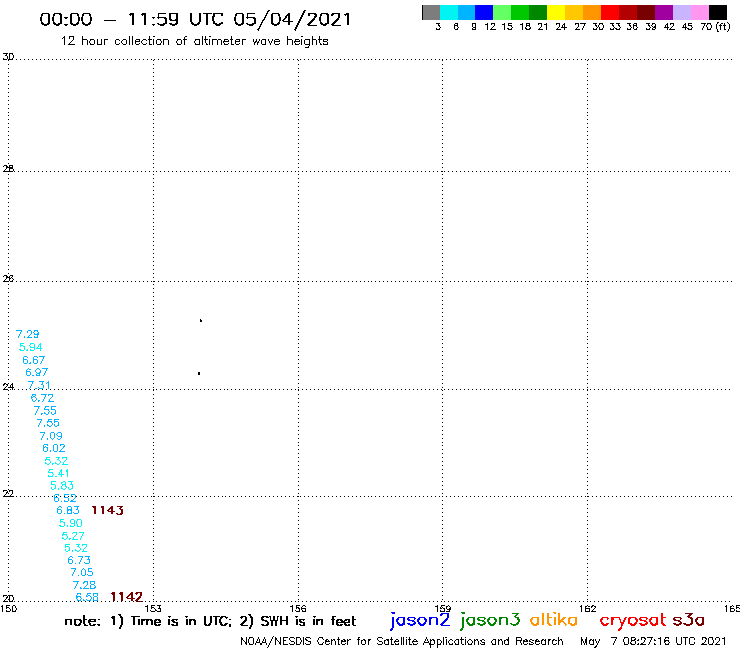Screen dimensions: 740x650
Task: Click the longitude axis label 162
Action: [588, 608]
